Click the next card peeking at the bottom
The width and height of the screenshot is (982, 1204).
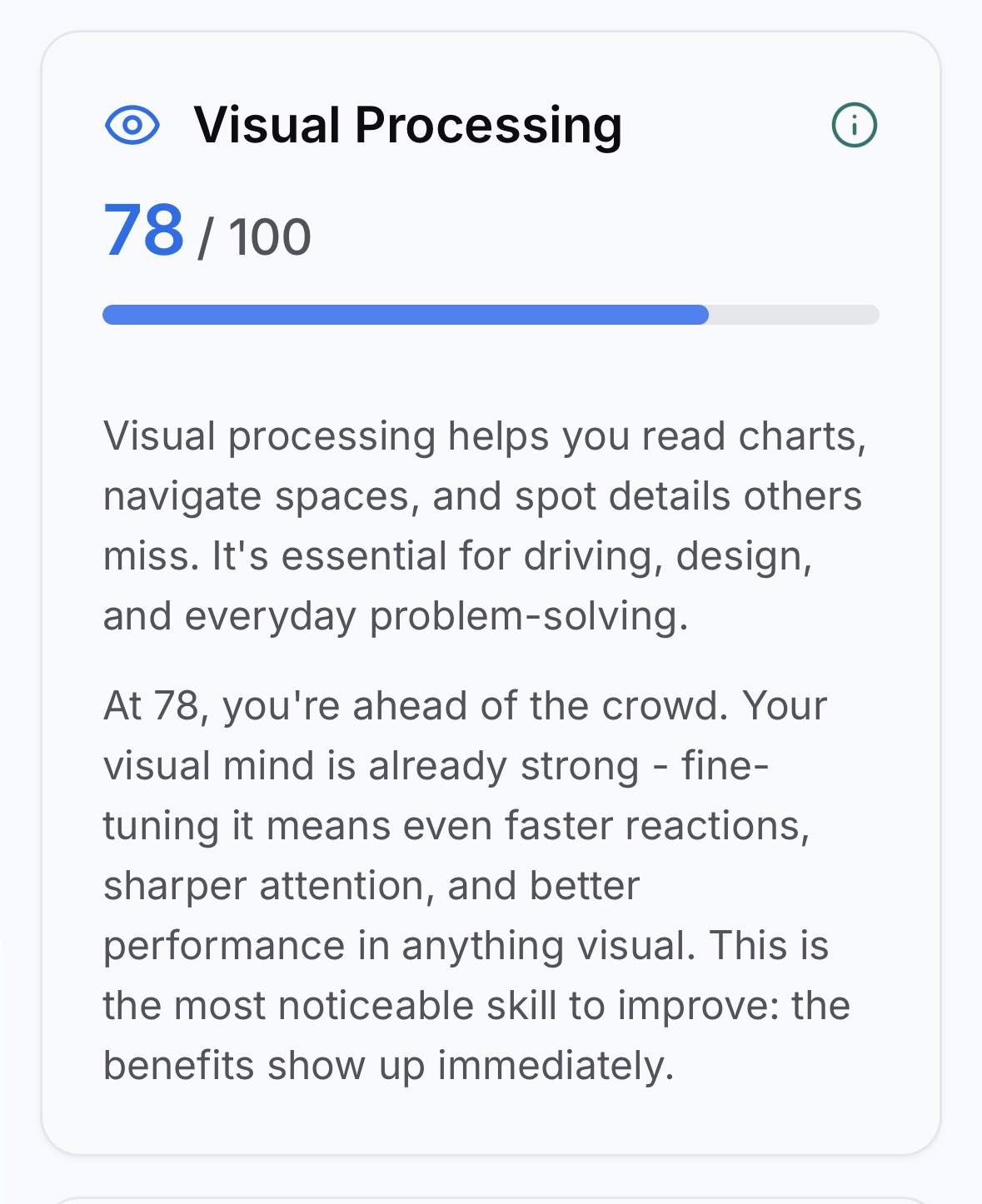coord(491,1199)
